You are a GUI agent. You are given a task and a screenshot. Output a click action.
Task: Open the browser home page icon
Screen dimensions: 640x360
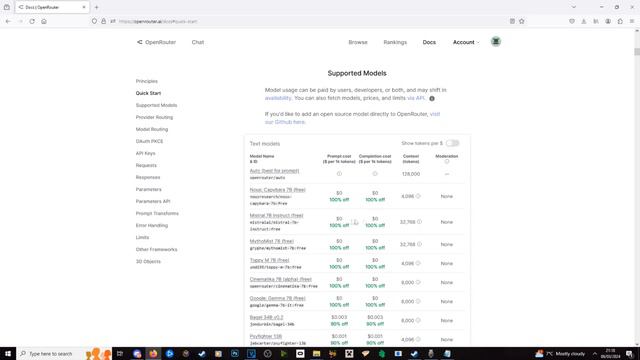[x=44, y=21]
